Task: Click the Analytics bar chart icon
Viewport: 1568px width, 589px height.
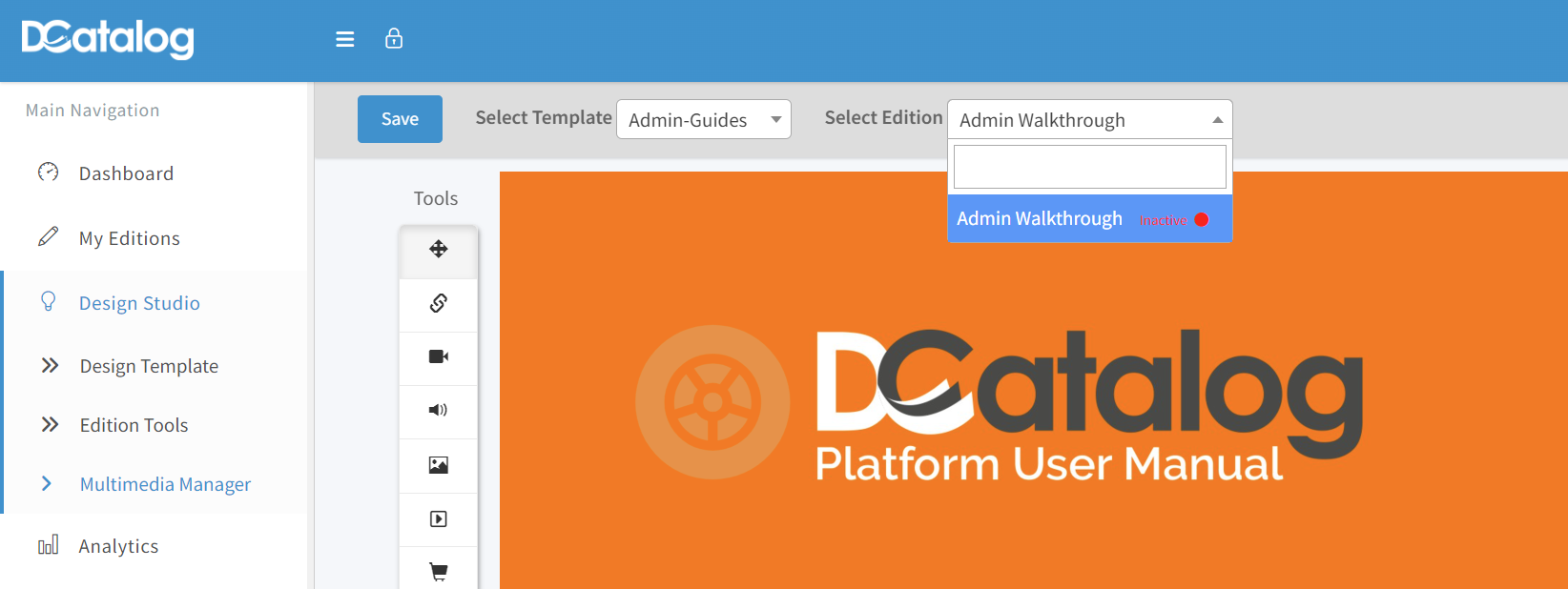Action: click(48, 545)
